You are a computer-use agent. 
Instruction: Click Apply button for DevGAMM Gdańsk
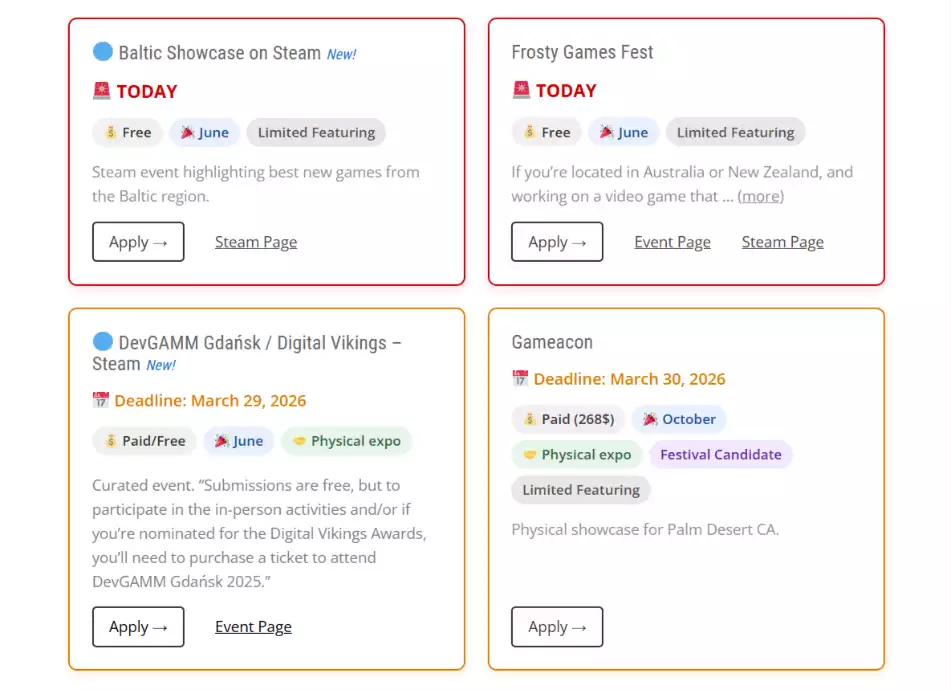pos(138,626)
